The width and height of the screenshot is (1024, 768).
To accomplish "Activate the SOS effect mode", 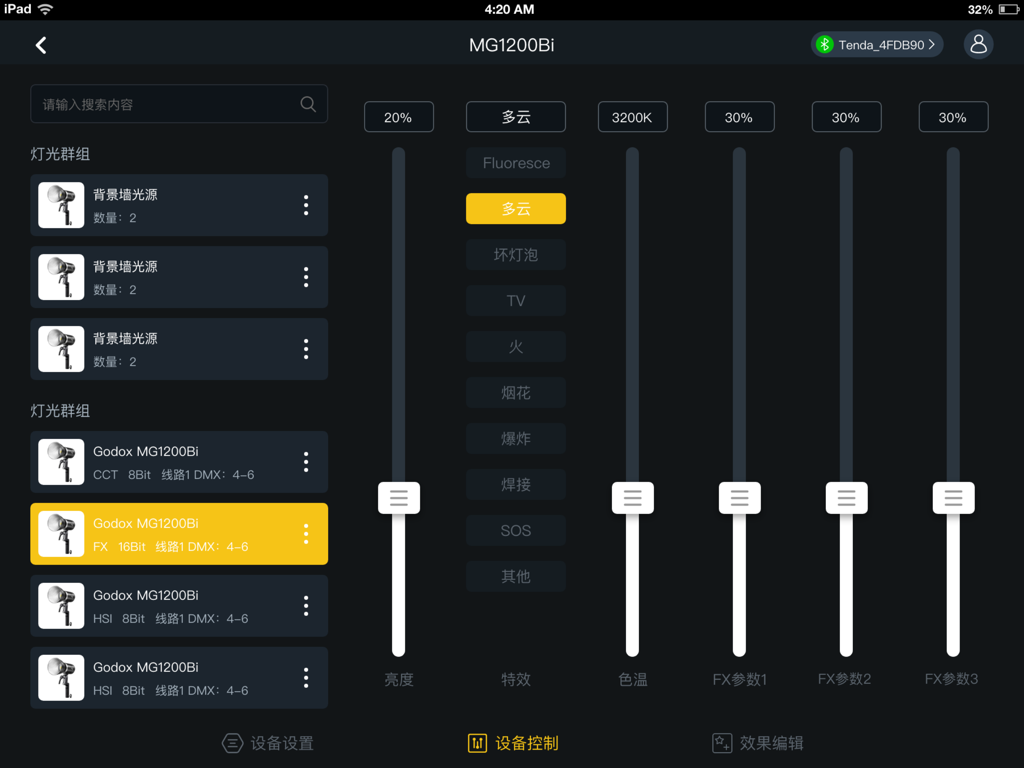I will tap(515, 530).
